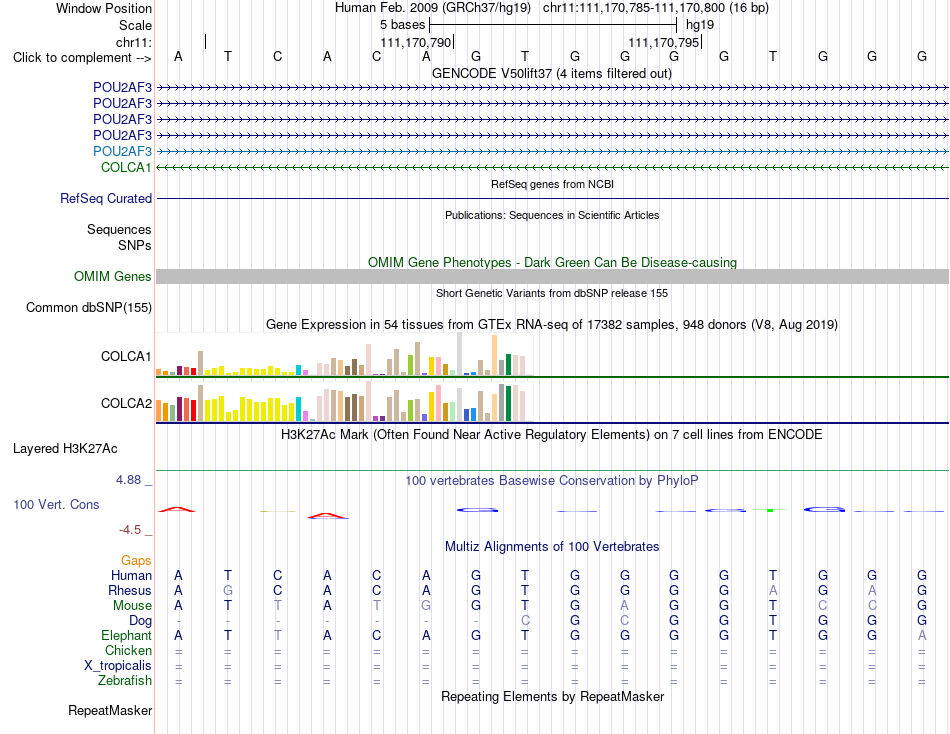
Task: Select the Human alignment row label
Action: [131, 576]
